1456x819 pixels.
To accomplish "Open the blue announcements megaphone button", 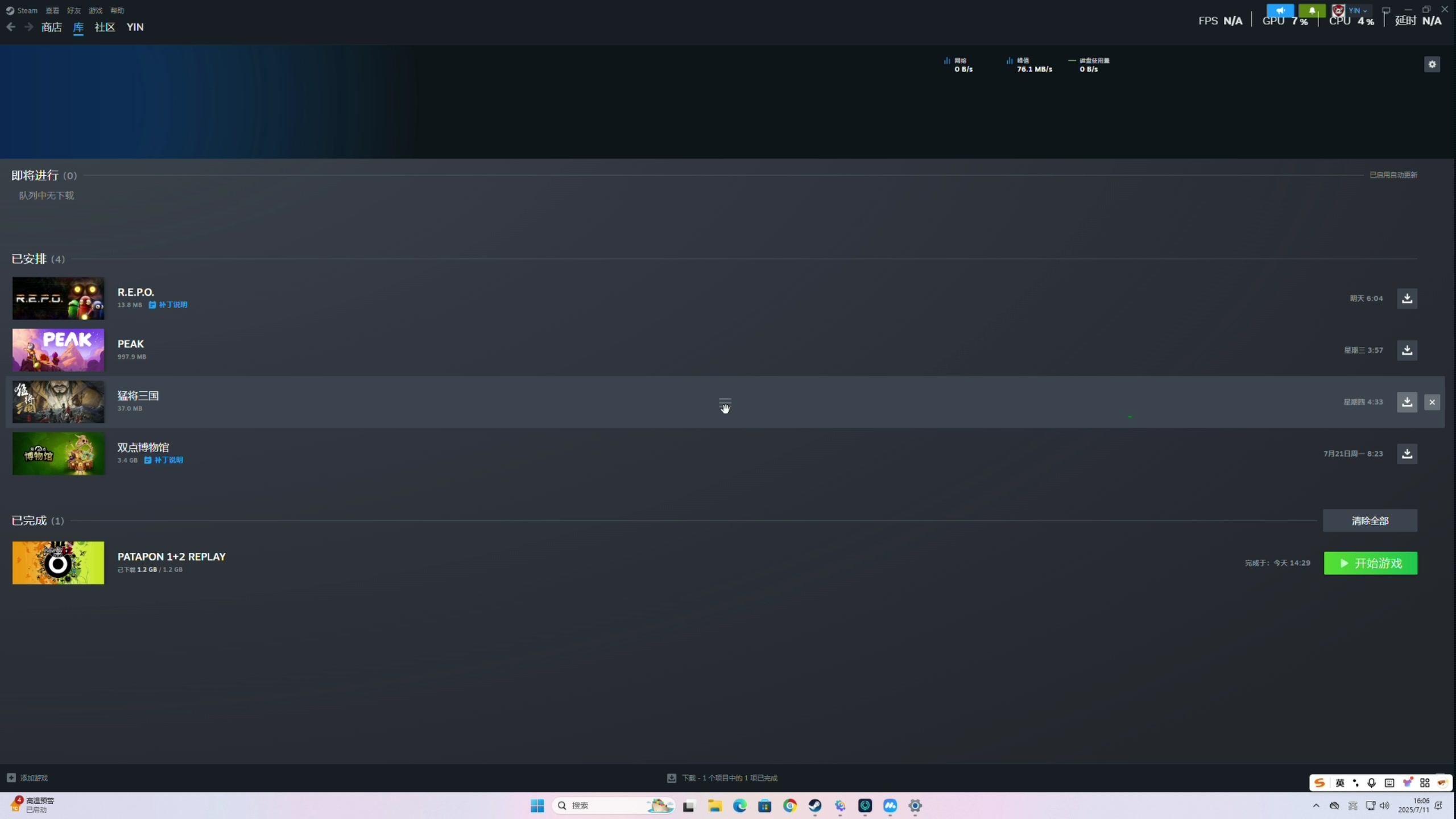I will (1280, 10).
